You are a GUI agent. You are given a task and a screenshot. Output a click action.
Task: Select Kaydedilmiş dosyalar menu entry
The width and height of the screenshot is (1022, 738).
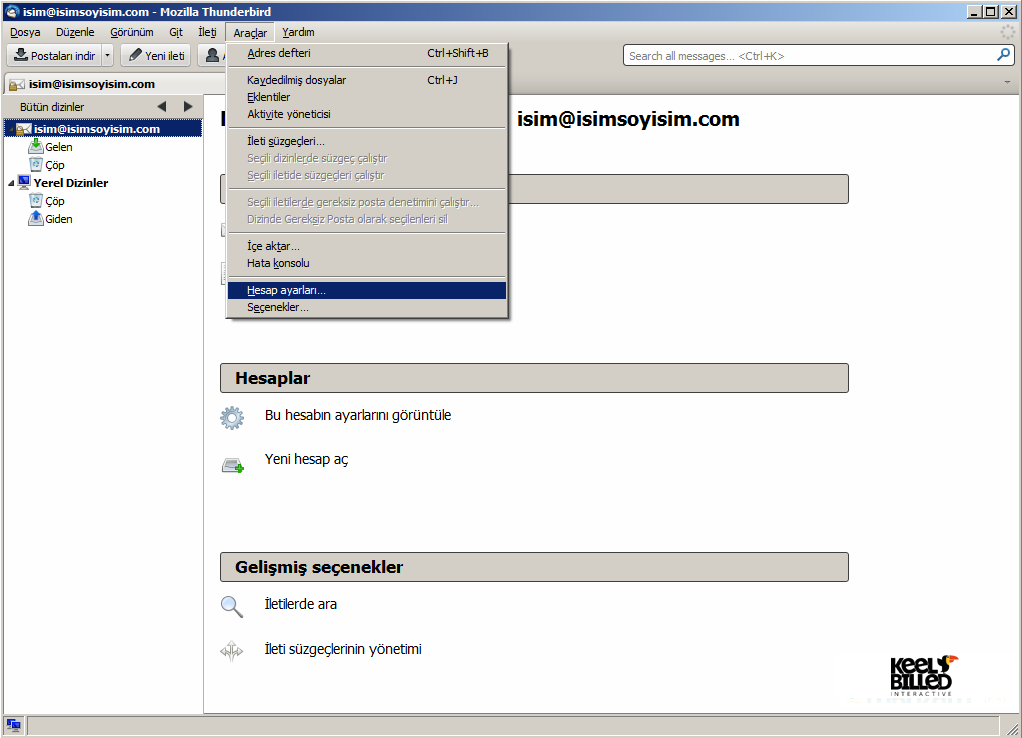click(367, 80)
